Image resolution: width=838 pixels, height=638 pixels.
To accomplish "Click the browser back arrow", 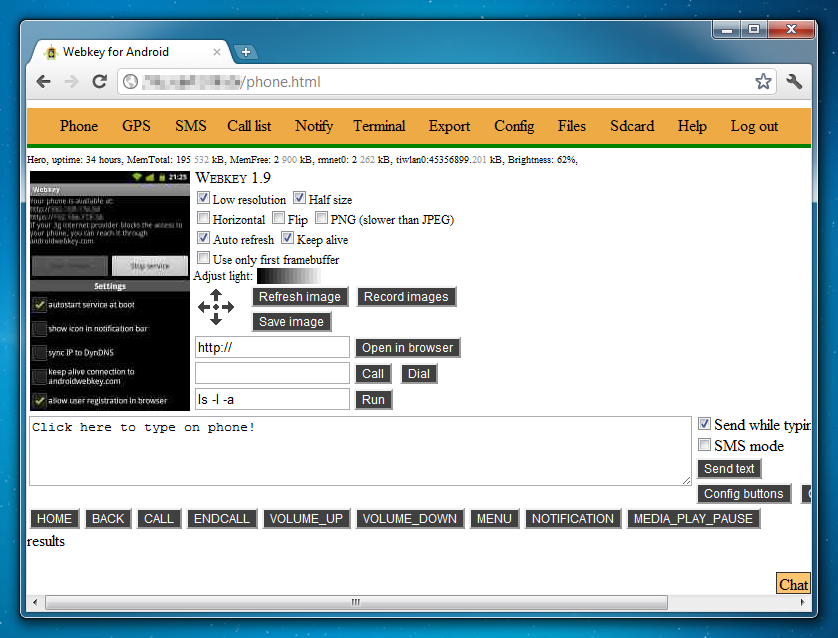I will pyautogui.click(x=44, y=82).
